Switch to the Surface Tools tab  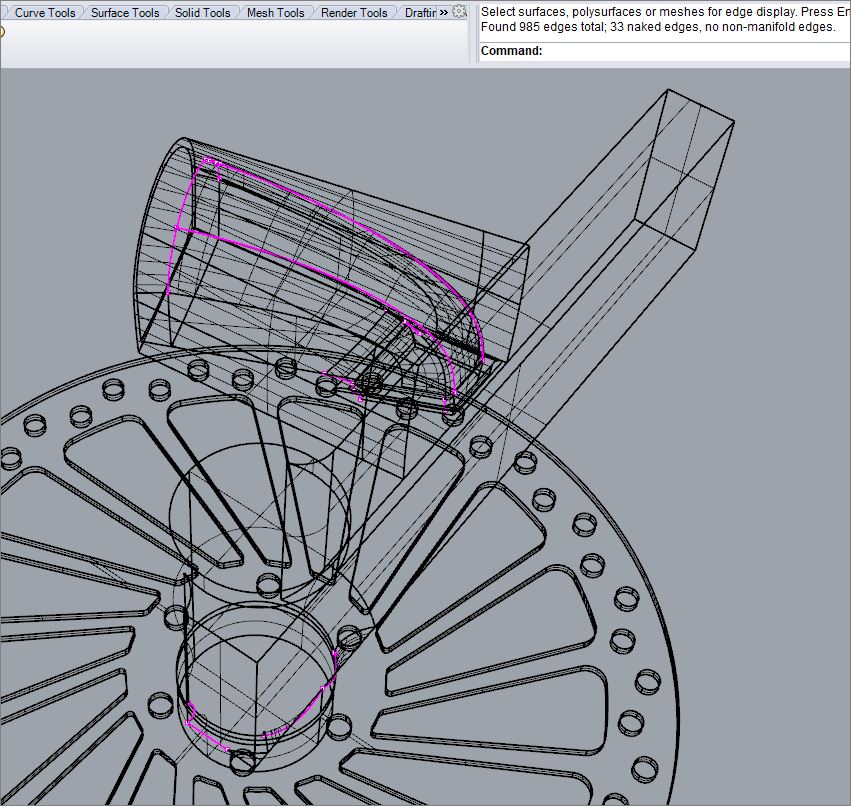click(x=124, y=13)
